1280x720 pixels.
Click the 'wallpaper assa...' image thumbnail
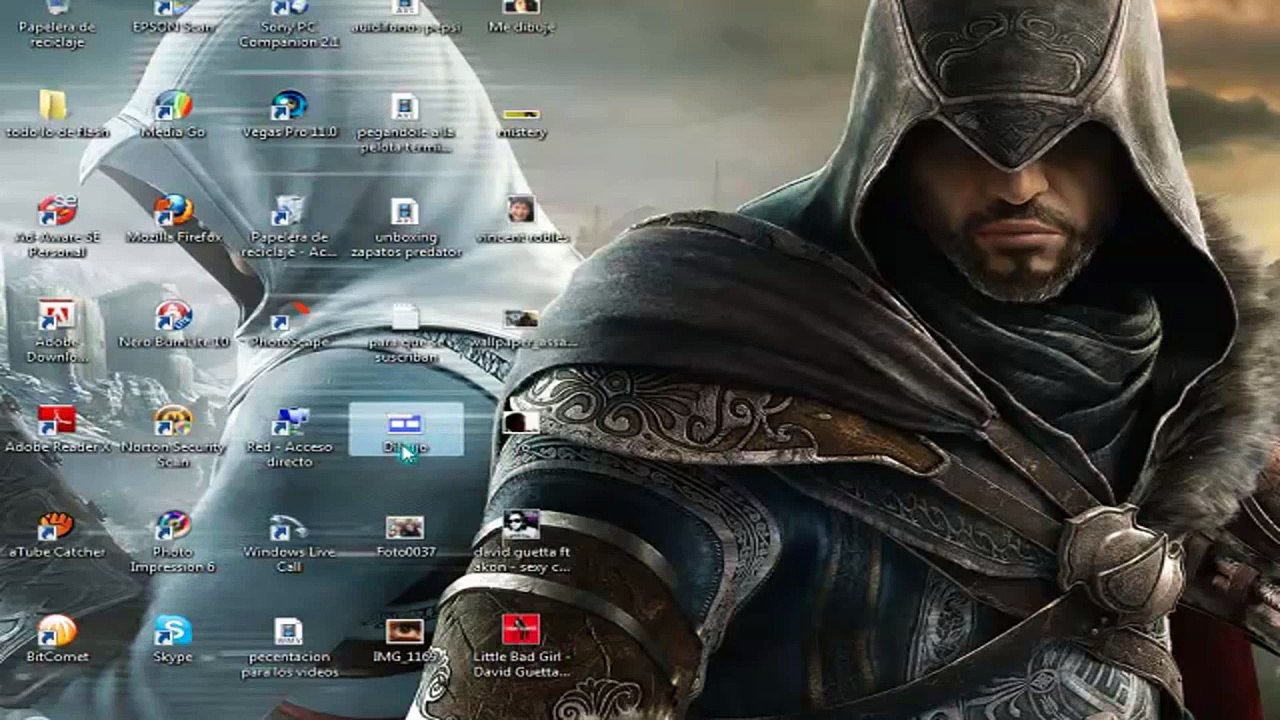pyautogui.click(x=521, y=319)
